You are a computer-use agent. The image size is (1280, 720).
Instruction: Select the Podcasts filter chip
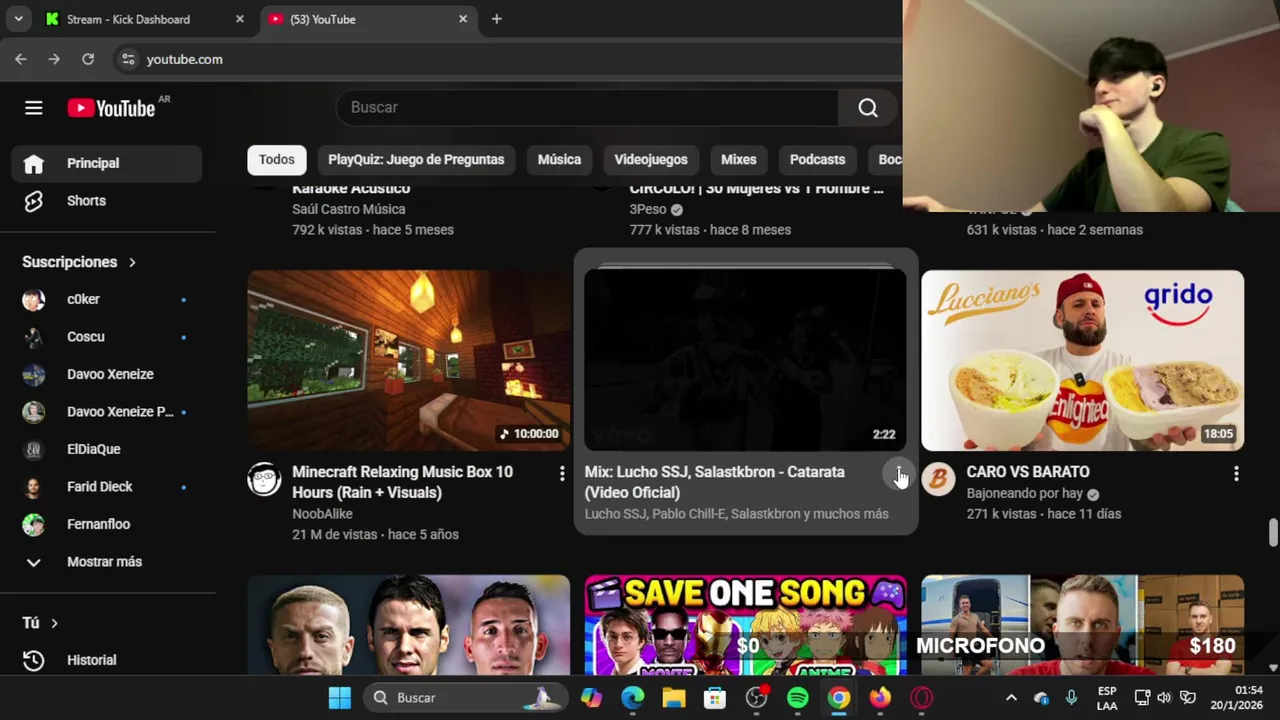point(818,160)
